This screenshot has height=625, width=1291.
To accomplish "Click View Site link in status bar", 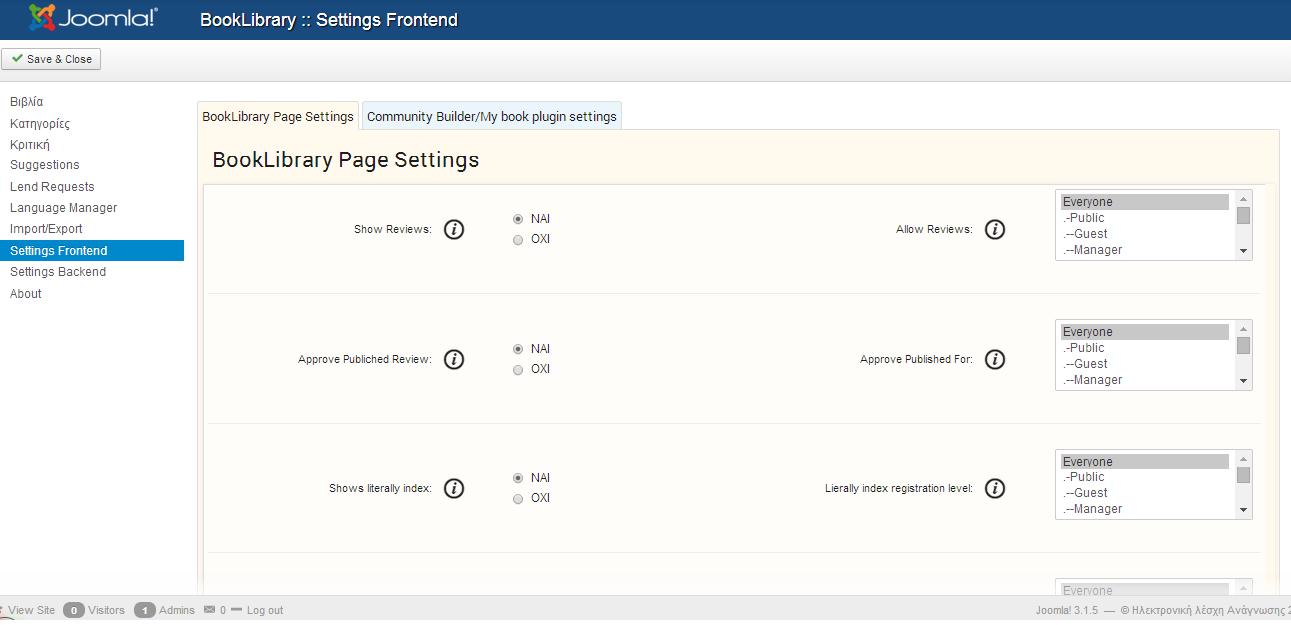I will coord(30,610).
